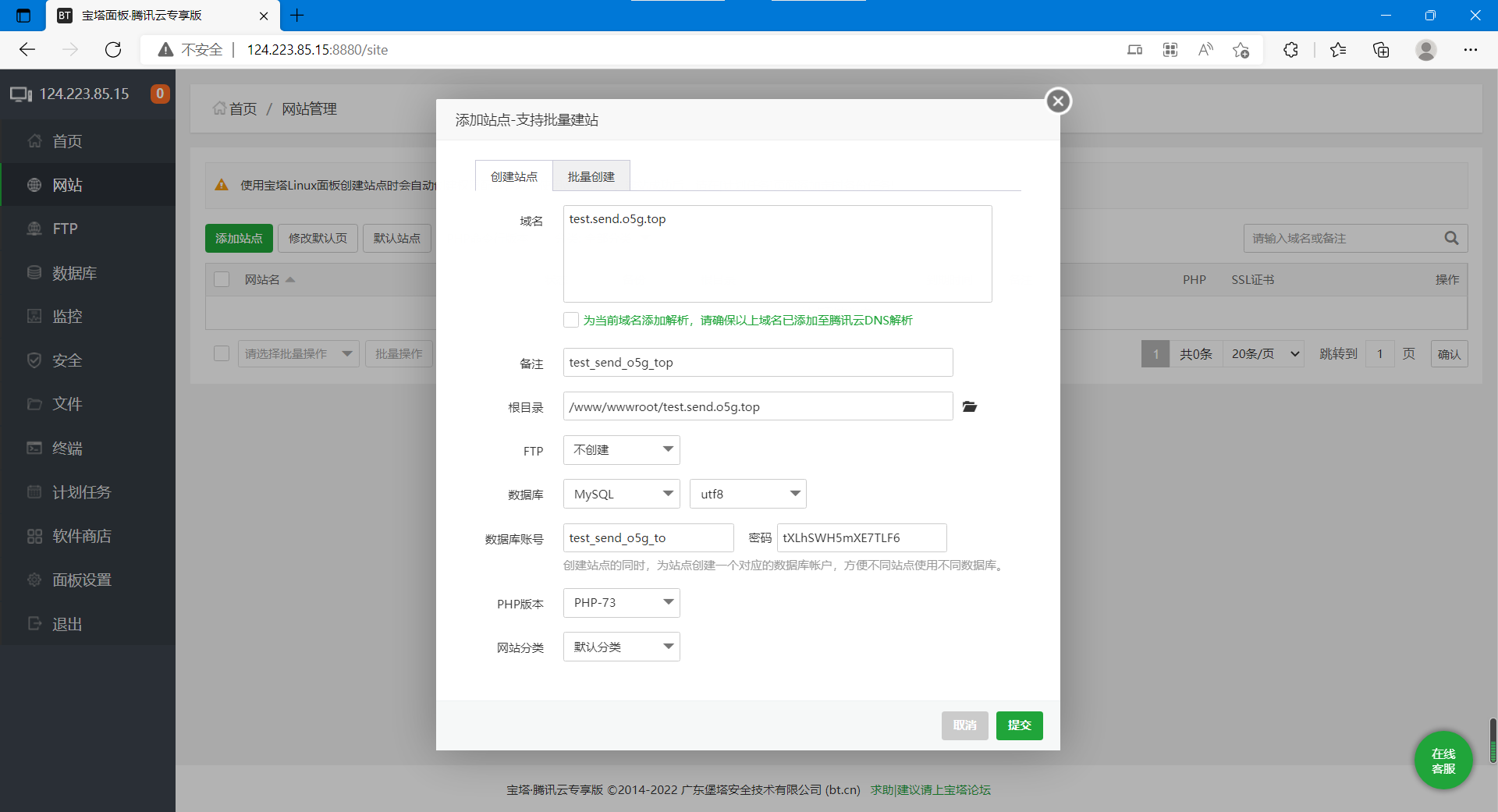Close the add site dialog with X icon
Image resolution: width=1498 pixels, height=812 pixels.
[x=1058, y=101]
